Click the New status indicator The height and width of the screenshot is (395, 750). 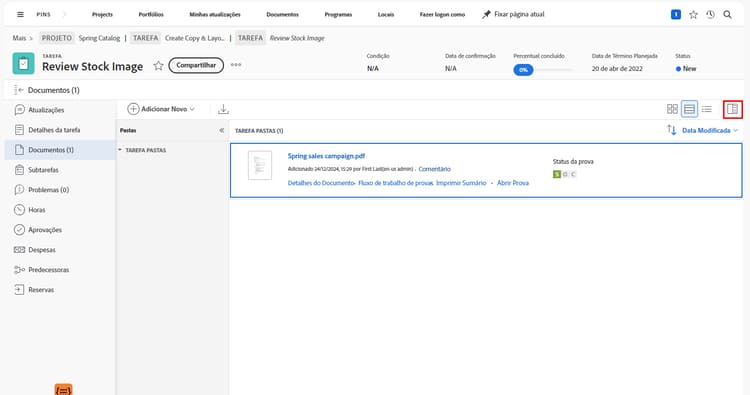pyautogui.click(x=686, y=69)
